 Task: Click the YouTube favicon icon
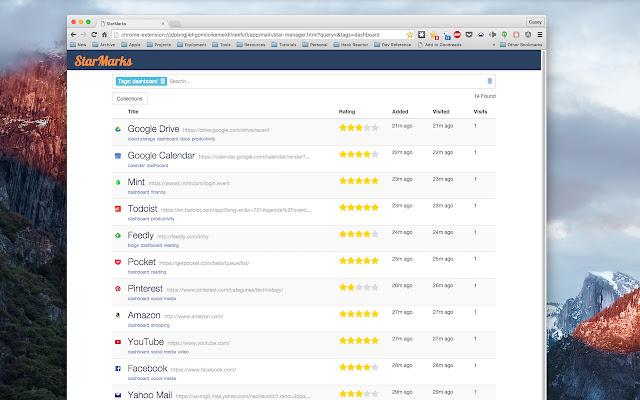coord(118,342)
